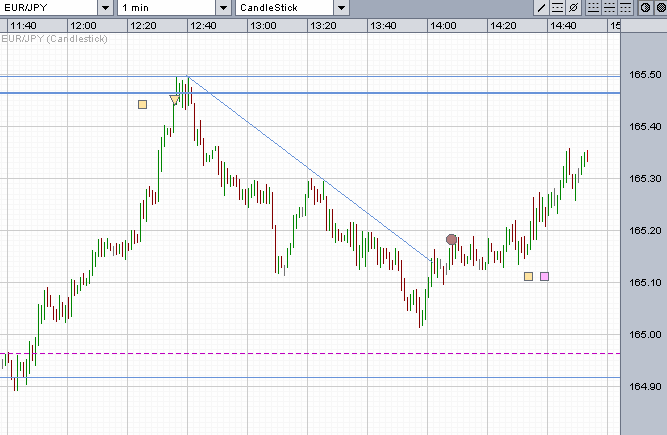Click the yellow triangle marker near the 165.50 peak
667x435 pixels.
(x=174, y=100)
